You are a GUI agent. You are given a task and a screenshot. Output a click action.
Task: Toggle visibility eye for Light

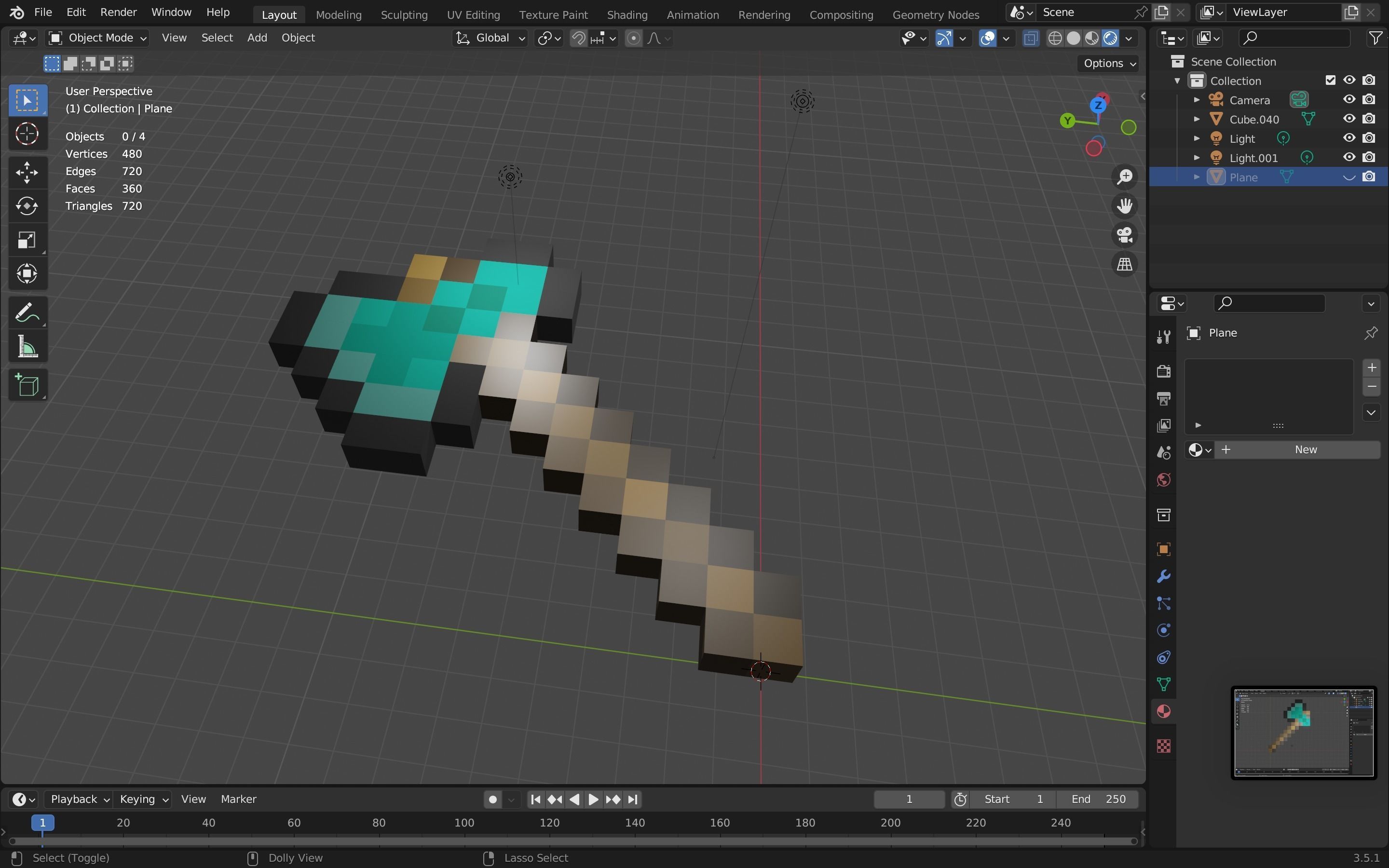tap(1349, 138)
